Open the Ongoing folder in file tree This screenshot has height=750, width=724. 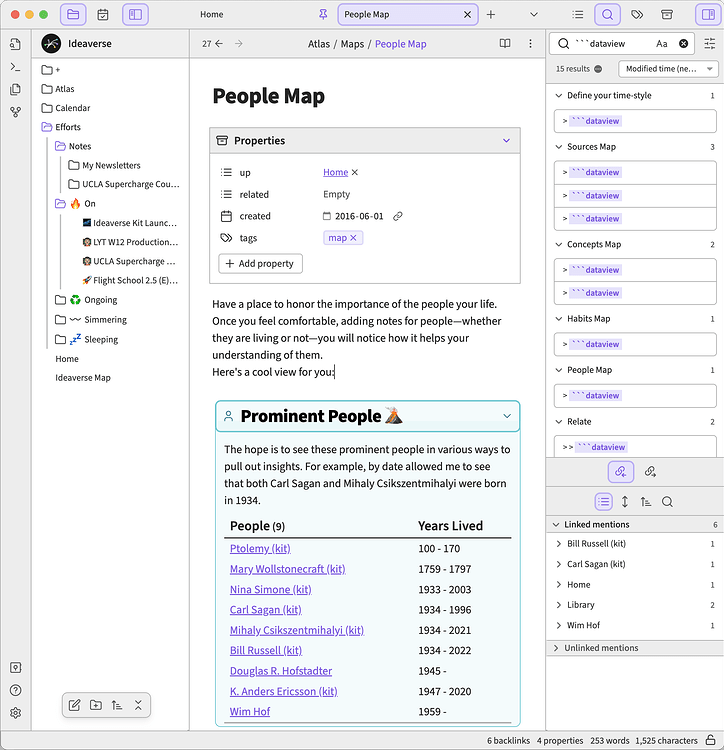[100, 300]
